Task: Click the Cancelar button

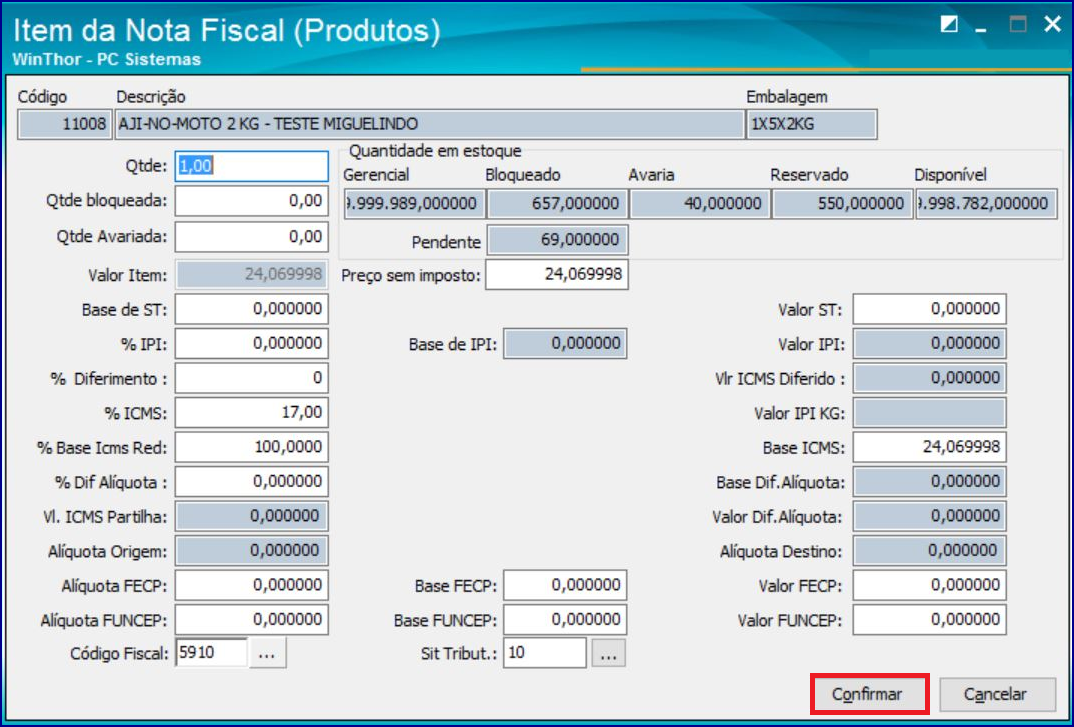Action: pos(997,694)
